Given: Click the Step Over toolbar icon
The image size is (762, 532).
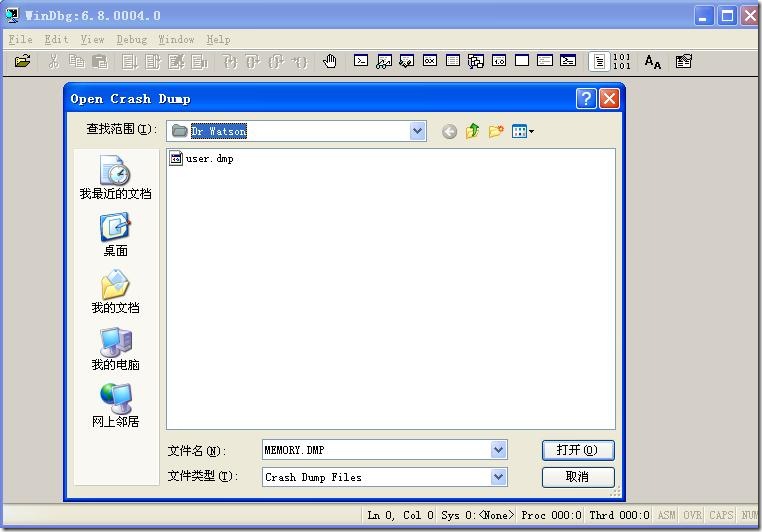Looking at the screenshot, I should click(253, 61).
